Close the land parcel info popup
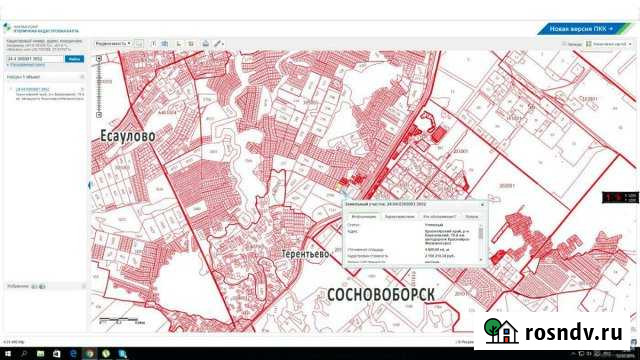The width and height of the screenshot is (640, 360). coord(482,204)
